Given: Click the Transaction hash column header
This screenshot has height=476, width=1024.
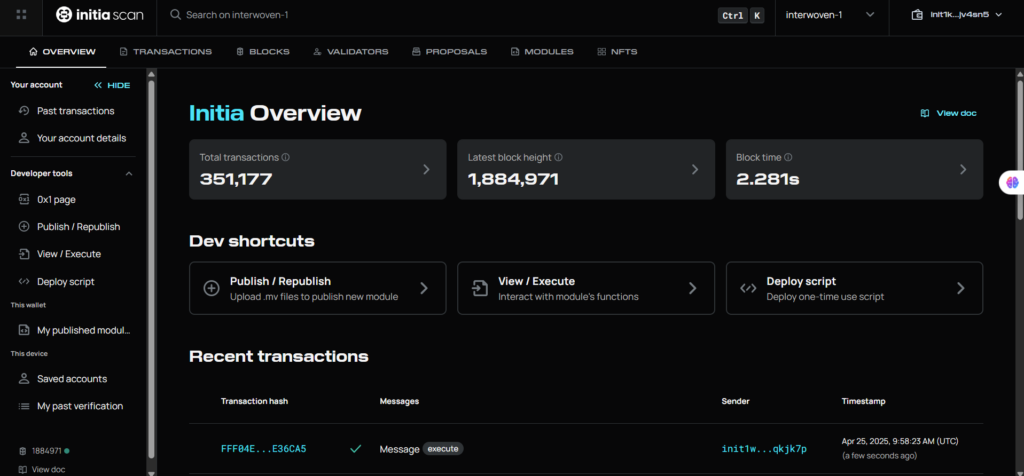Looking at the screenshot, I should coord(254,401).
